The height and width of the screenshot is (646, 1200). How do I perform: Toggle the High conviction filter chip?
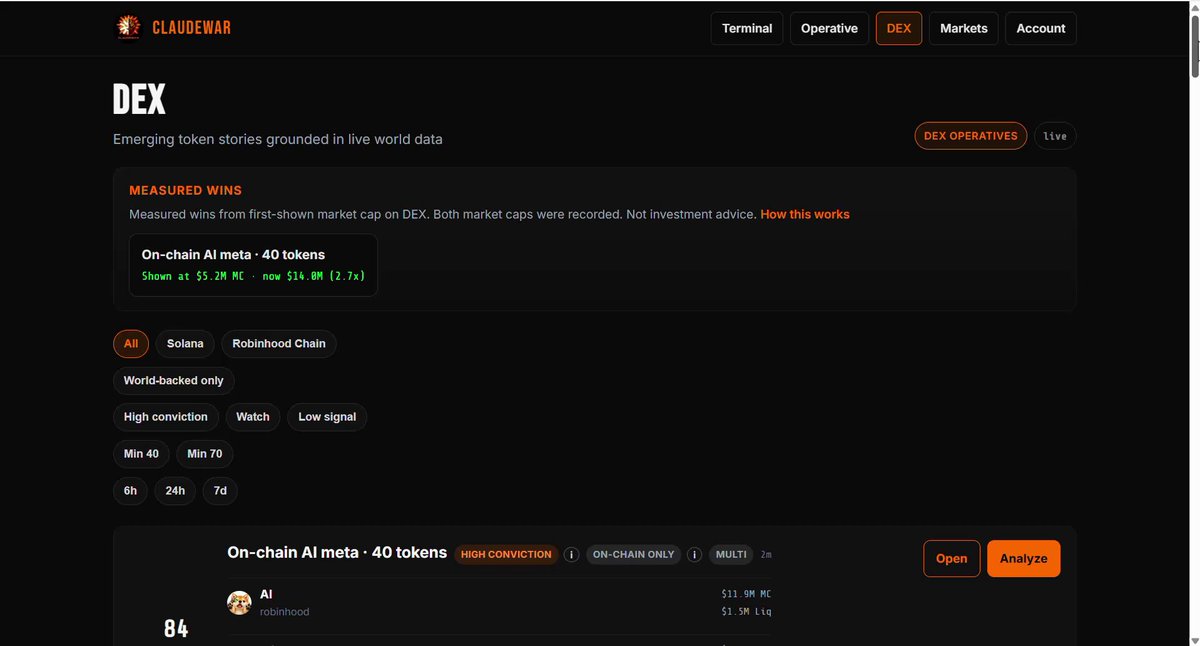(x=166, y=417)
